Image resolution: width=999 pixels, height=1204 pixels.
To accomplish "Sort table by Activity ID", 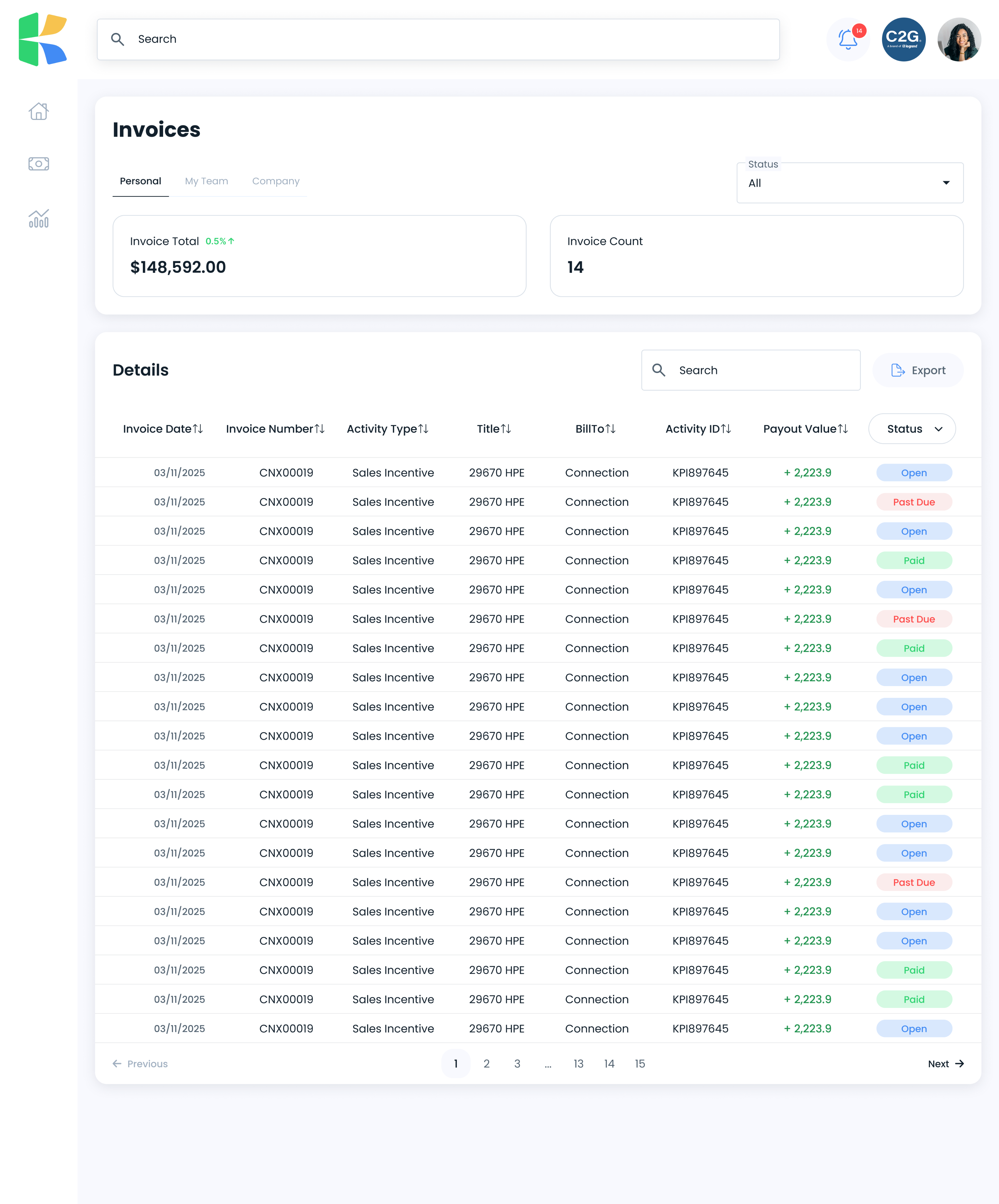I will 698,429.
